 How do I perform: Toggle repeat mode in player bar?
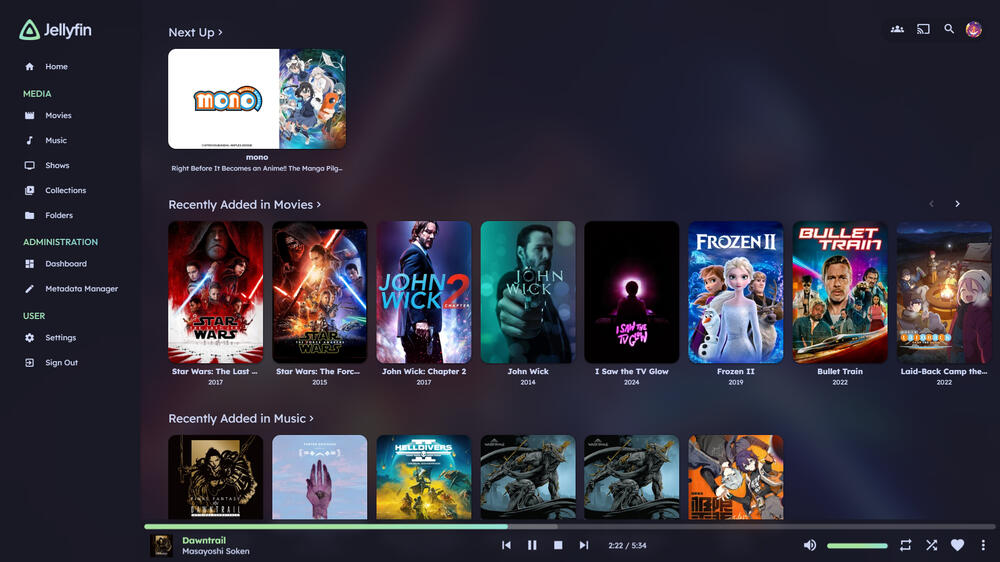(x=905, y=545)
